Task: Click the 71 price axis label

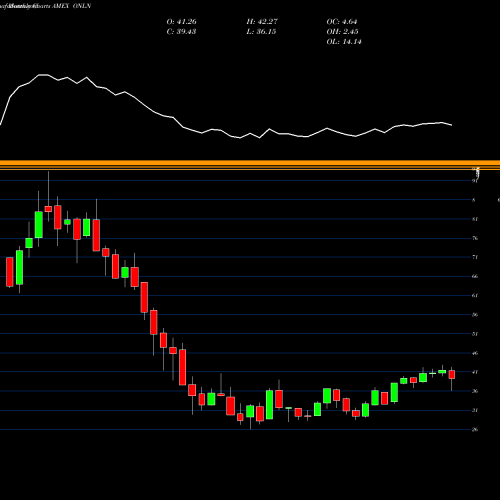Action: point(475,257)
